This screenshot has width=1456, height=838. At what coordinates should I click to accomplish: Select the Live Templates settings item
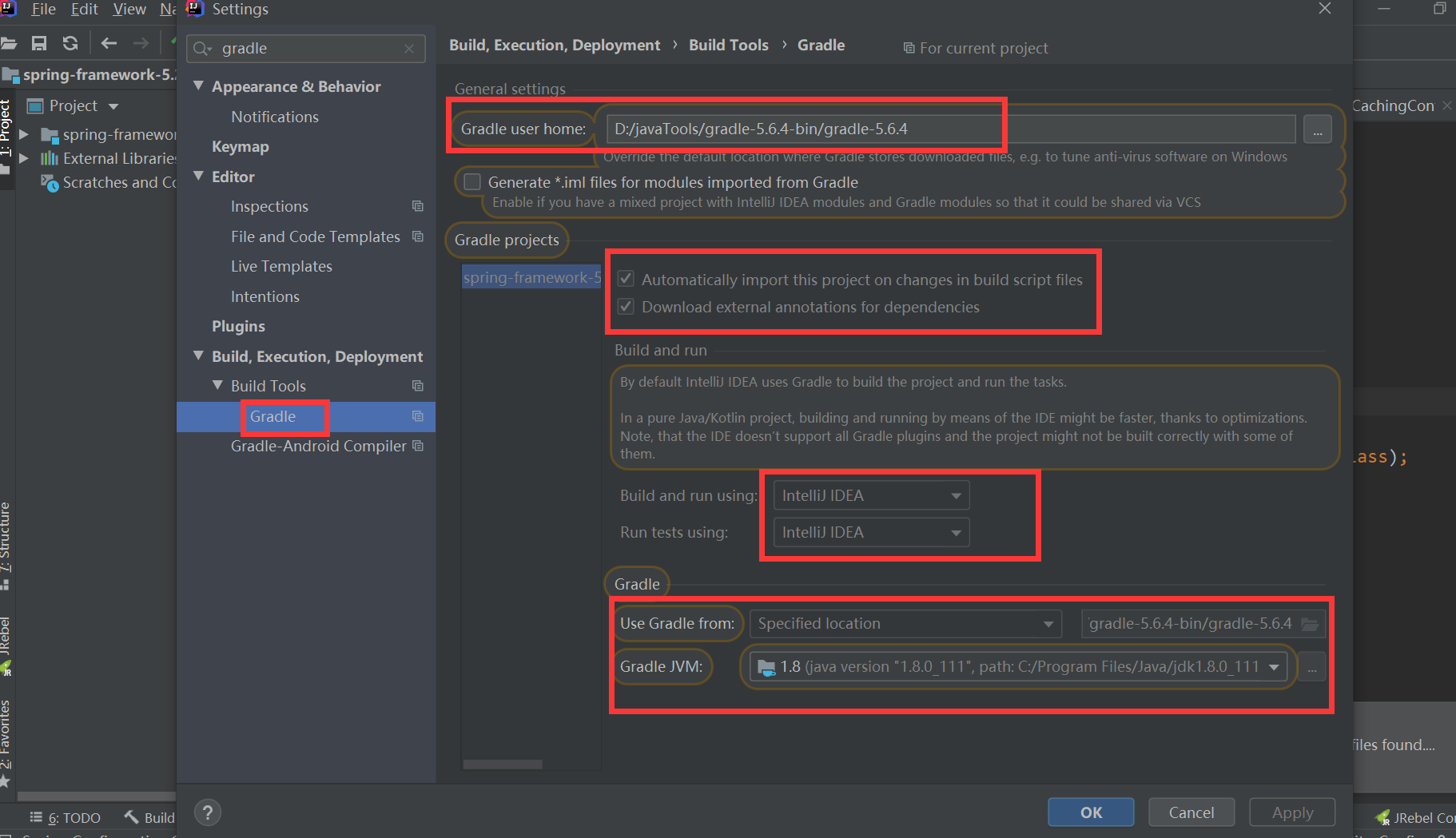(x=281, y=266)
